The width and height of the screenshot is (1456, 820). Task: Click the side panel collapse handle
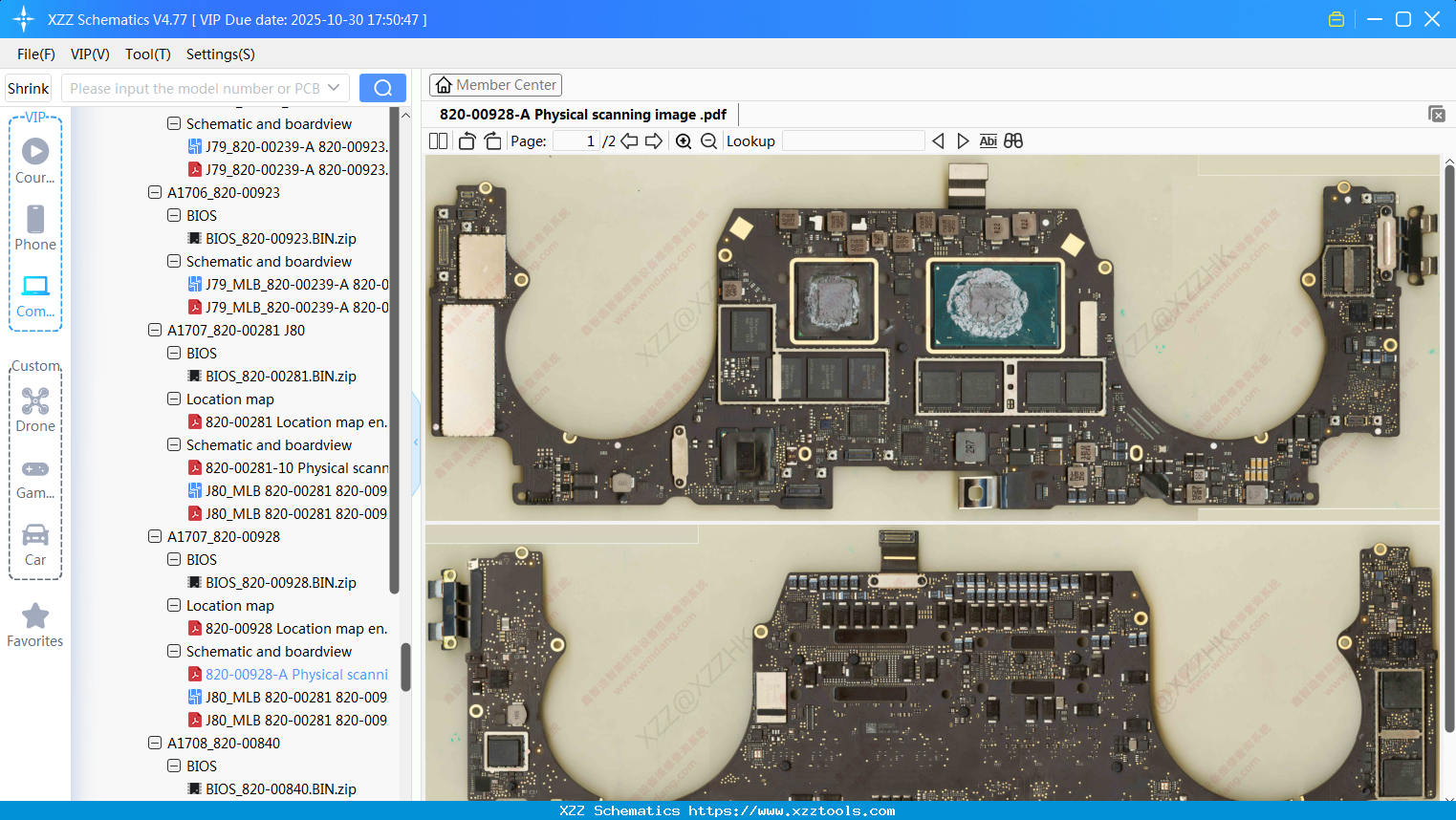point(416,442)
